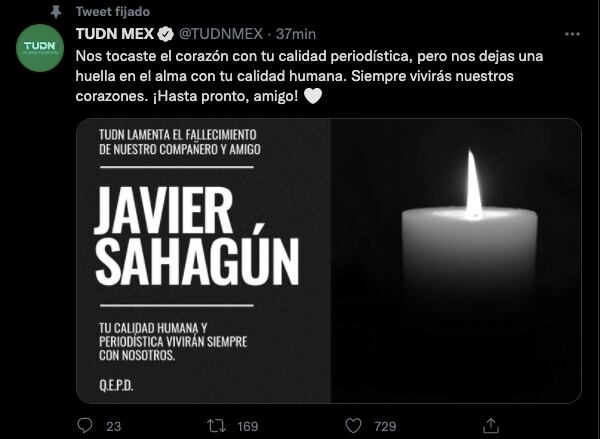Reply using the speech bubble icon
The height and width of the screenshot is (439, 600).
coord(85,426)
